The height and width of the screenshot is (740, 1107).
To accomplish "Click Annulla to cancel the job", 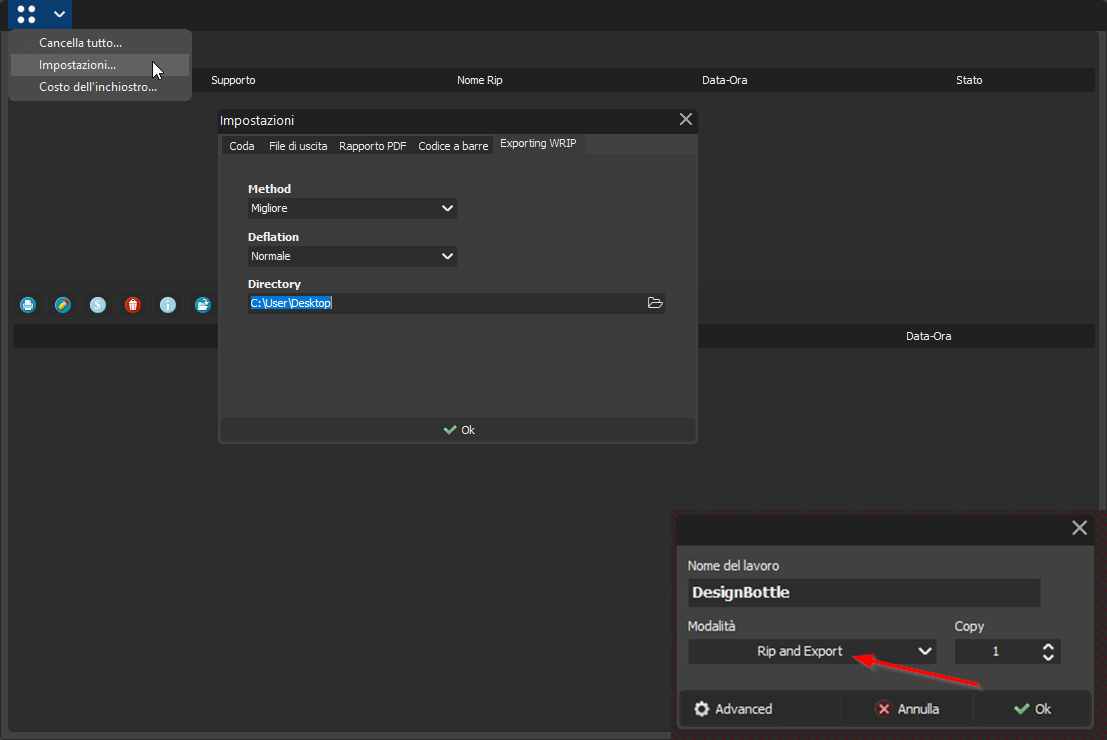I will click(x=907, y=708).
